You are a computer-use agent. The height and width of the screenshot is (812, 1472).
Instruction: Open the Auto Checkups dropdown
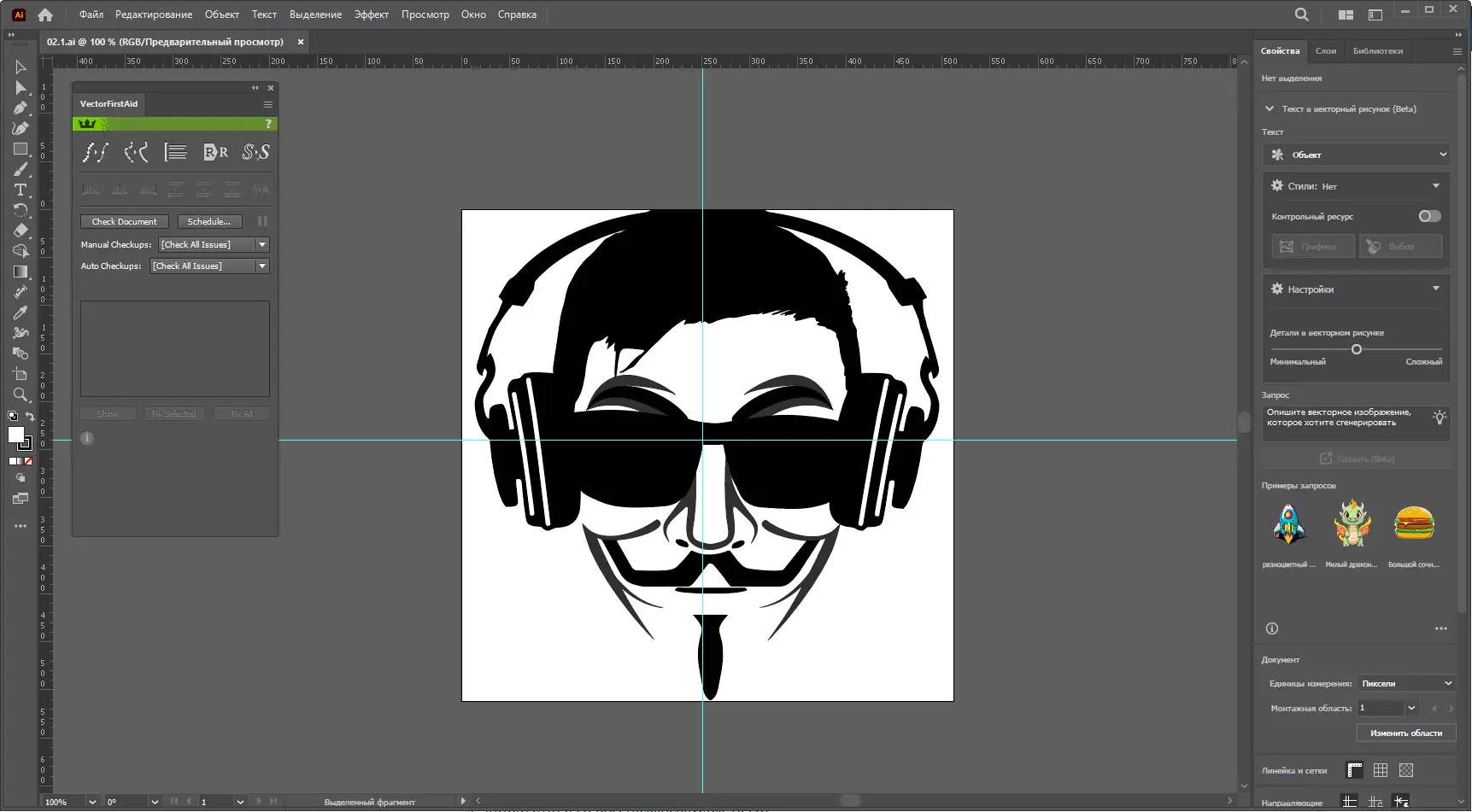(x=210, y=266)
